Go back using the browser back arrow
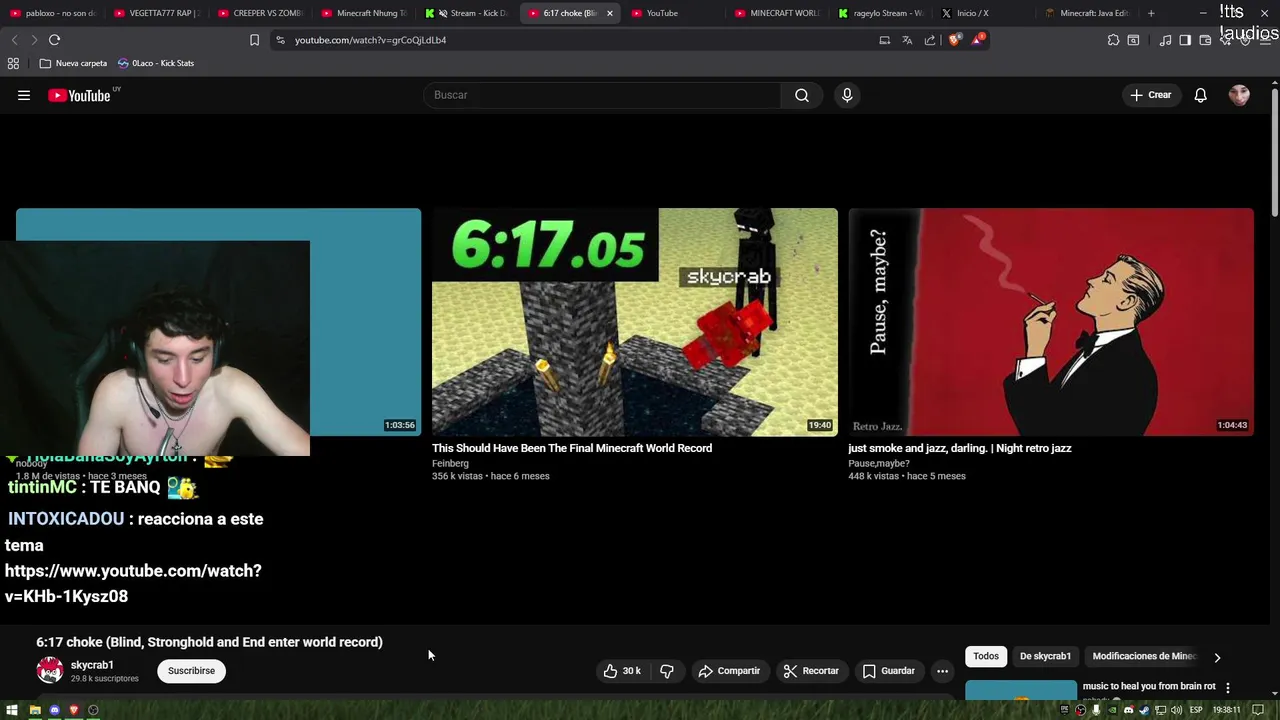Viewport: 1280px width, 720px height. pyautogui.click(x=14, y=40)
